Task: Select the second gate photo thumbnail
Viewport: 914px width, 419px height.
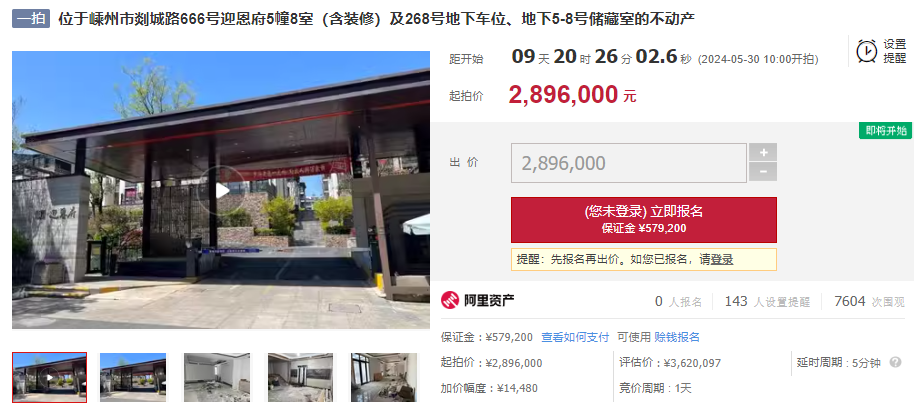Action: [x=133, y=377]
